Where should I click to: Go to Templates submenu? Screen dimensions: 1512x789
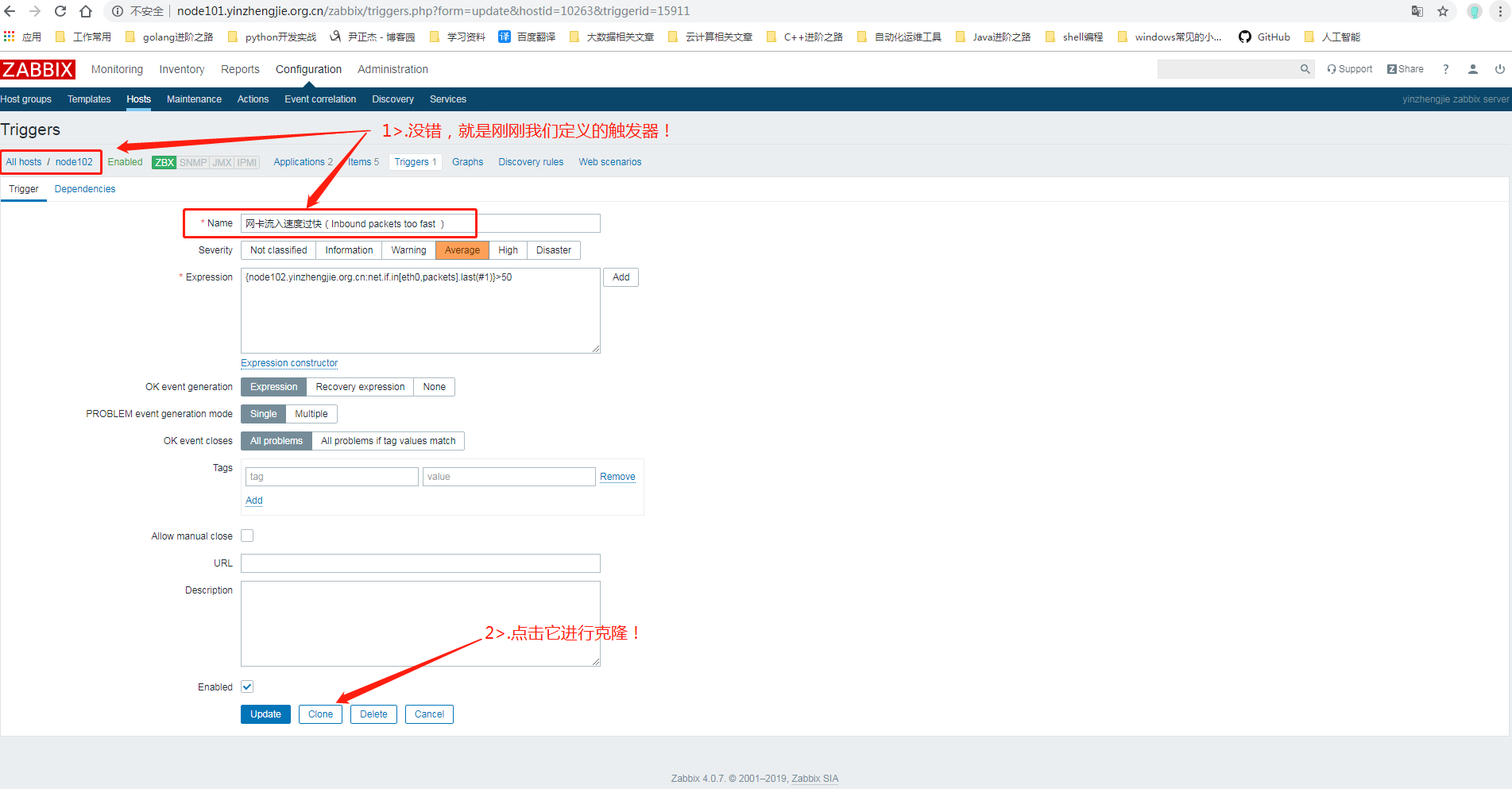click(x=89, y=99)
